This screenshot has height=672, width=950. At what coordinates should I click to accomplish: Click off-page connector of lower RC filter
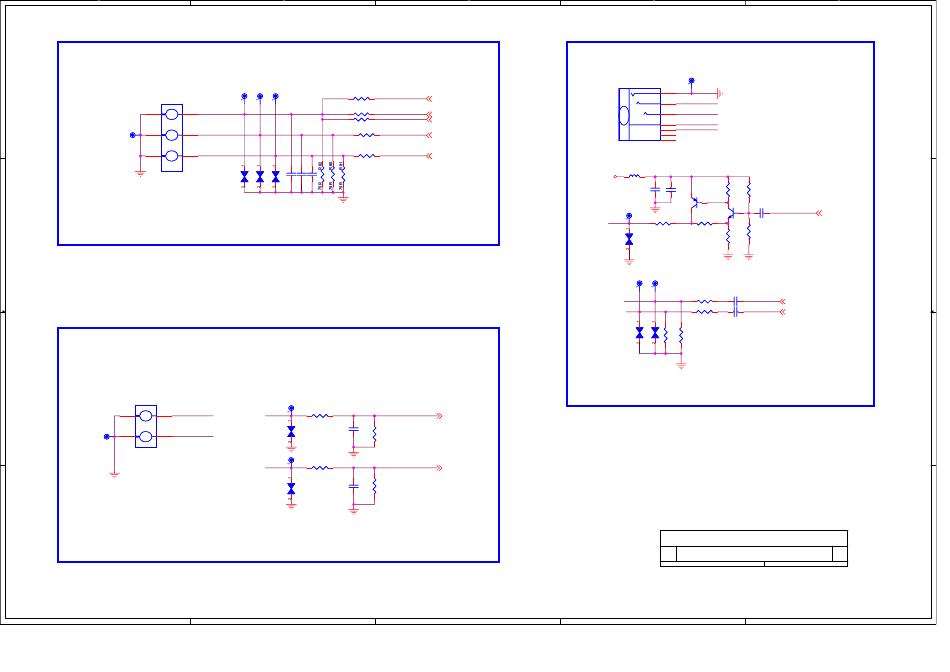439,468
